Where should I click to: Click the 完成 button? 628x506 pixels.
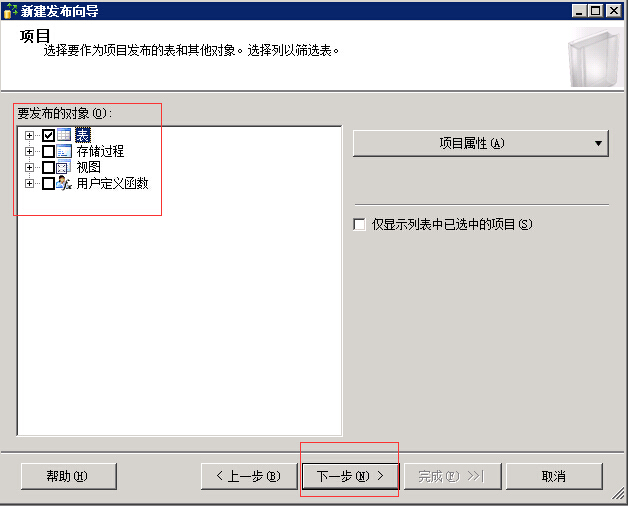[x=453, y=476]
